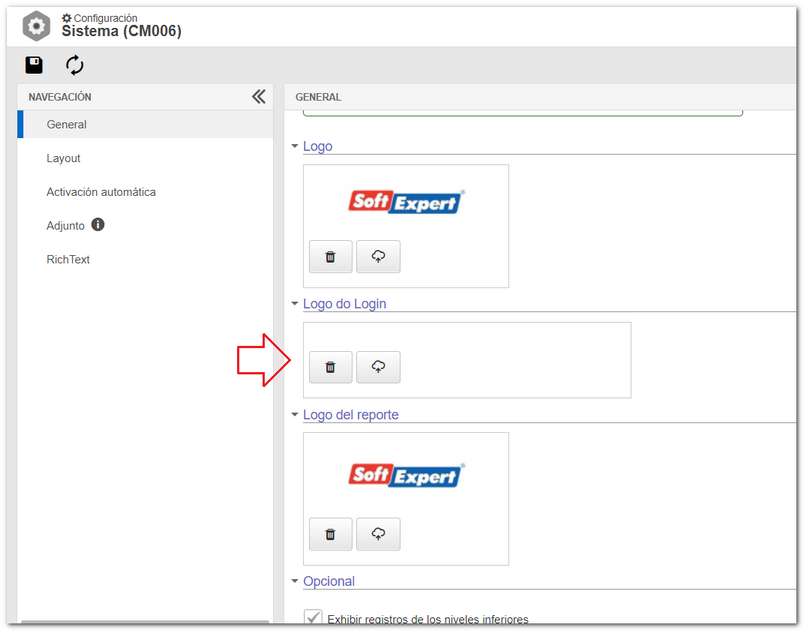Click the gear hexagon icon beside Sistema (CM006)
804x631 pixels.
[x=36, y=26]
